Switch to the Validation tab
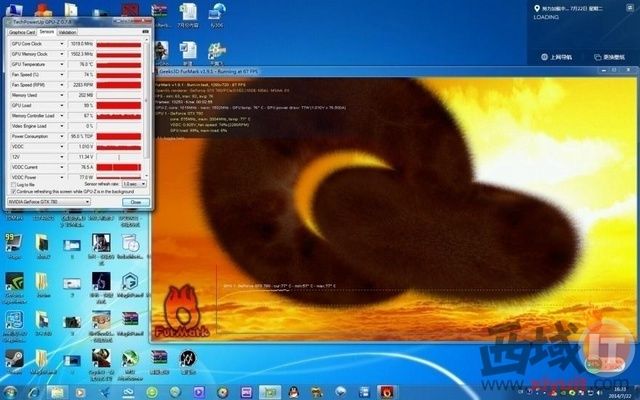The height and width of the screenshot is (400, 640). pyautogui.click(x=67, y=32)
